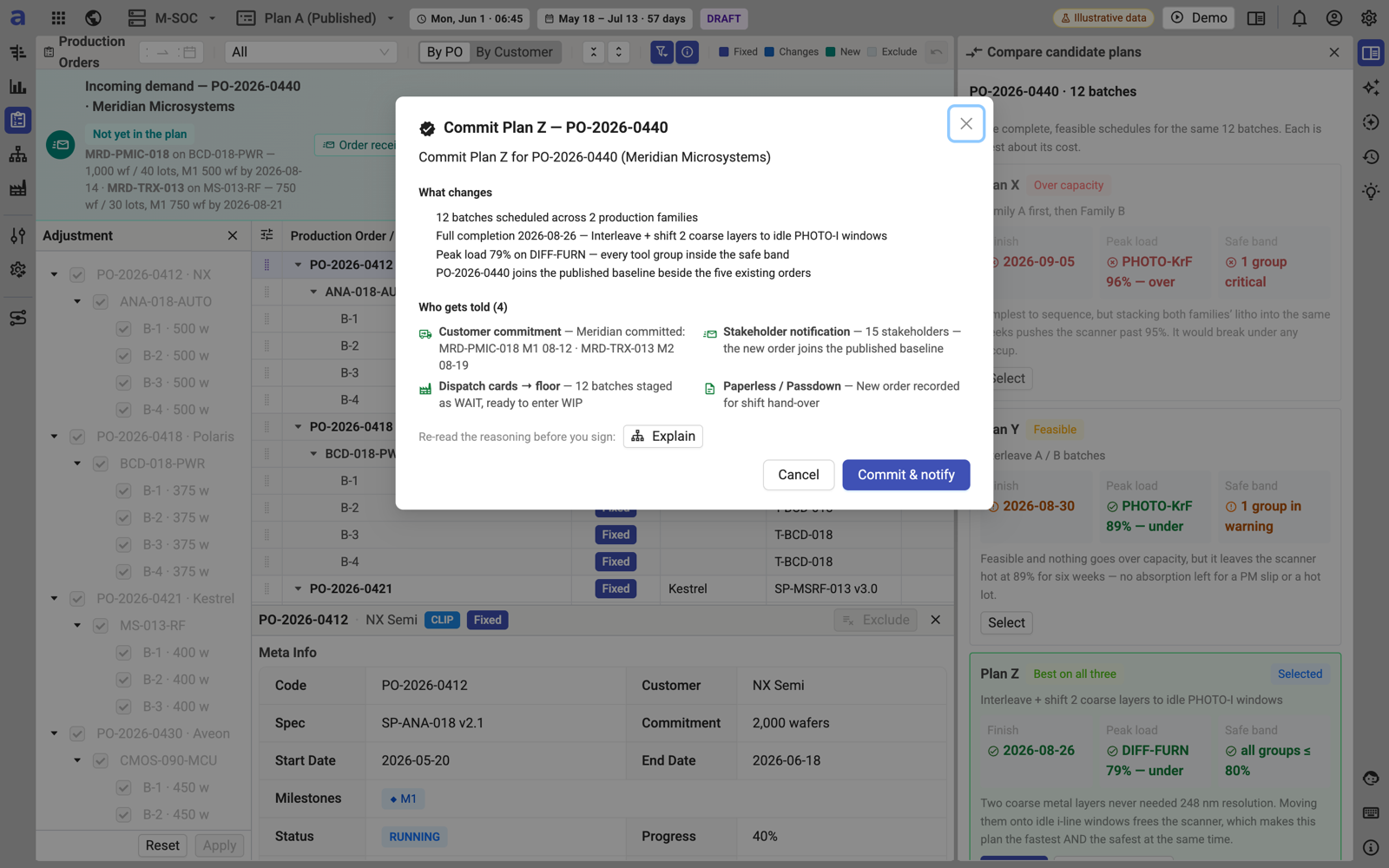1389x868 pixels.
Task: Click the DRAFT status badge
Action: coord(723,18)
